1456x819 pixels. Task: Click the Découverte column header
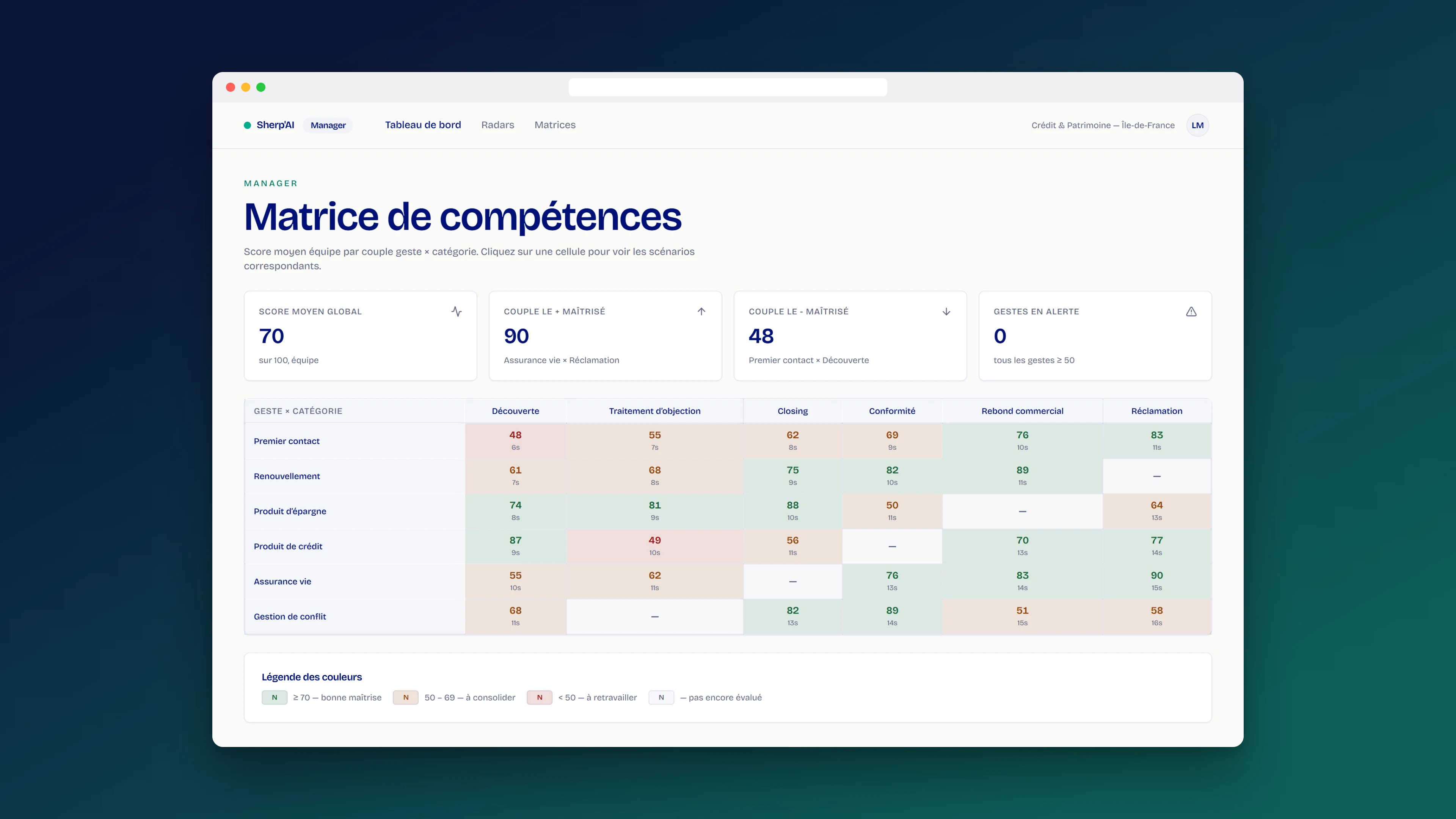coord(516,411)
